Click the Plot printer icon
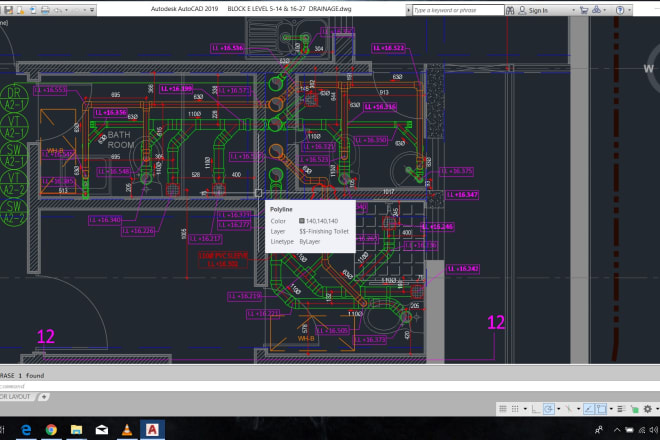 (45, 10)
